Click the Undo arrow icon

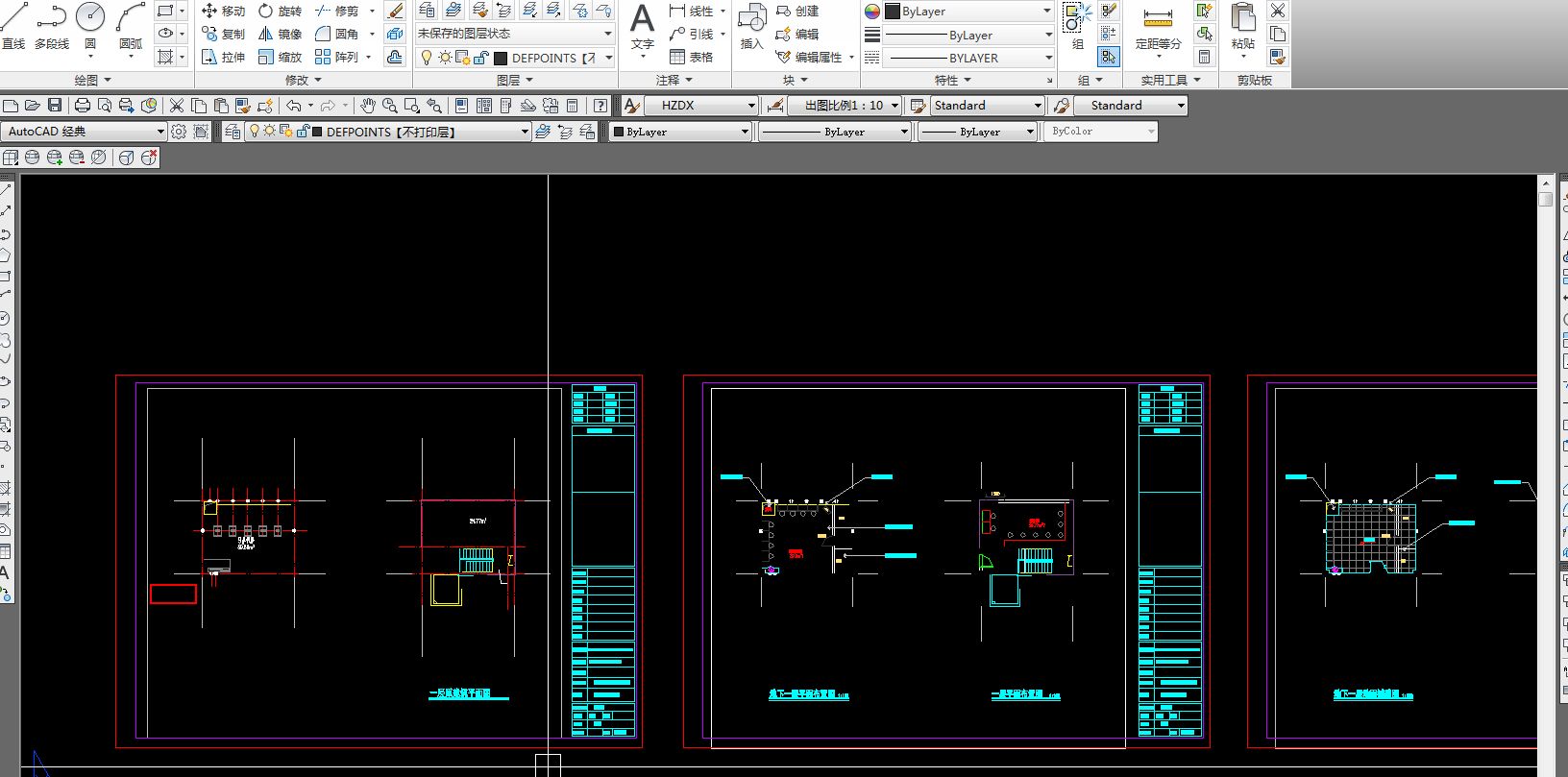coord(294,106)
